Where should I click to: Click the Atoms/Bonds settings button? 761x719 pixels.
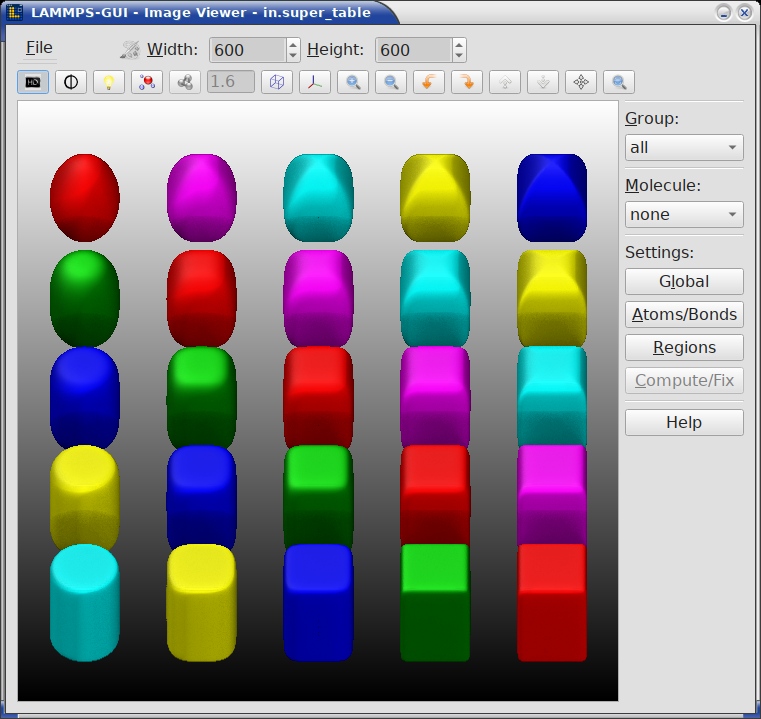tap(684, 314)
